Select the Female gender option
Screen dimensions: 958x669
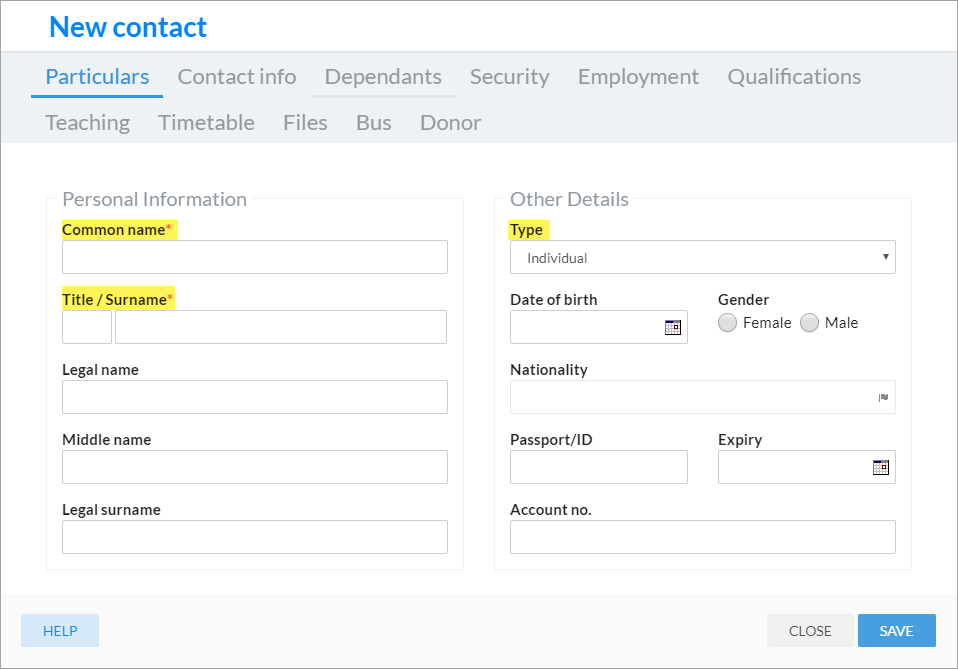[727, 323]
